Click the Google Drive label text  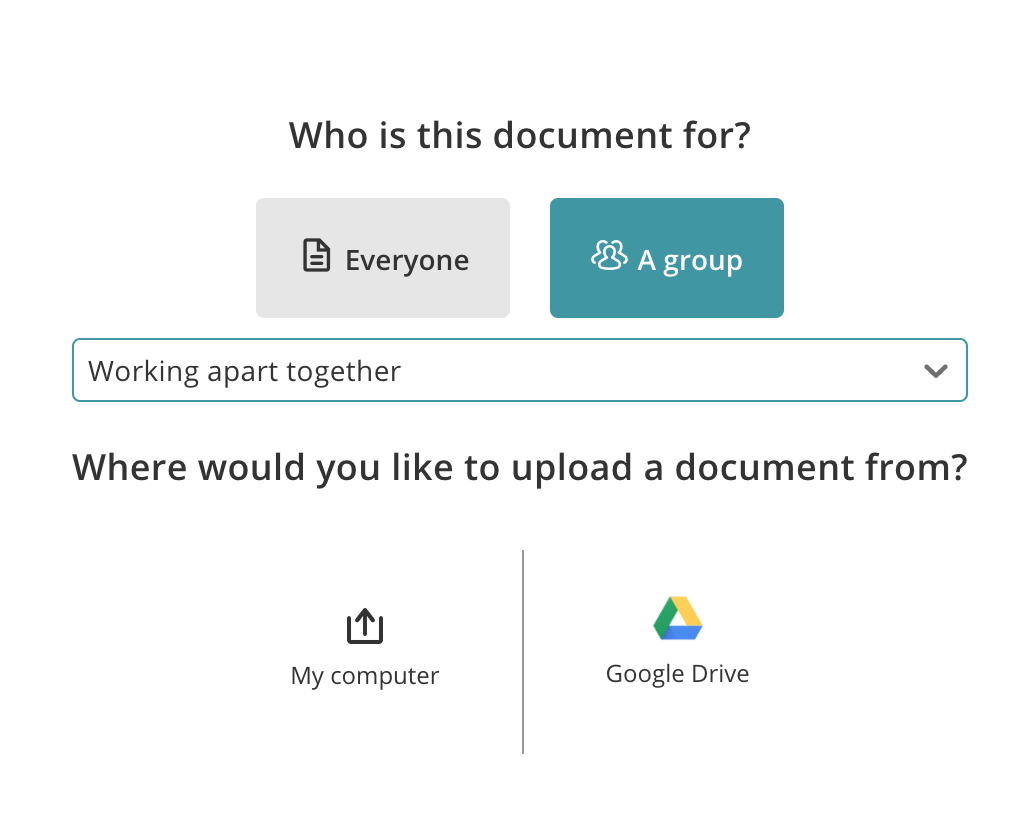[x=678, y=674]
